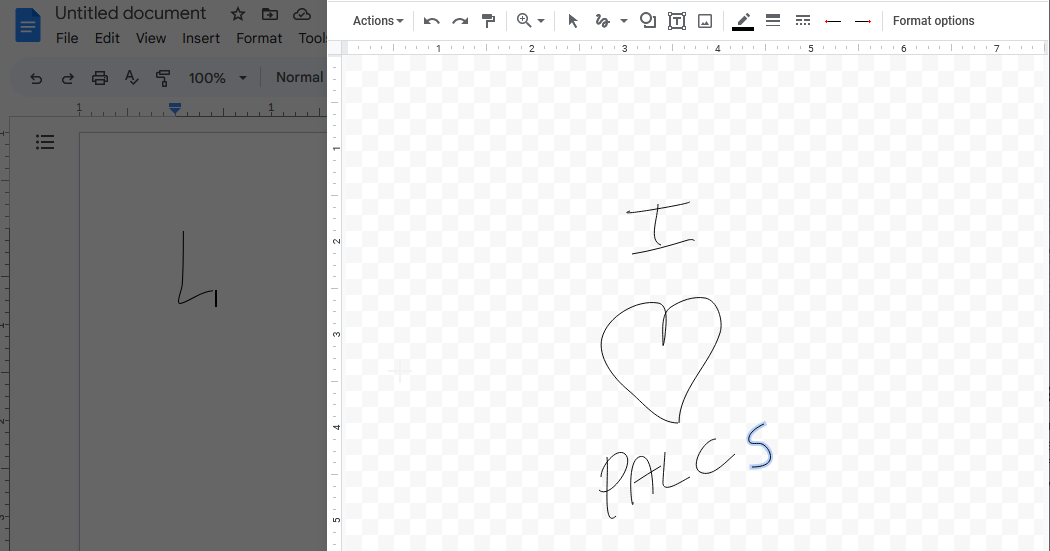Insert an image into the drawing
Image resolution: width=1050 pixels, height=551 pixels.
coord(704,21)
